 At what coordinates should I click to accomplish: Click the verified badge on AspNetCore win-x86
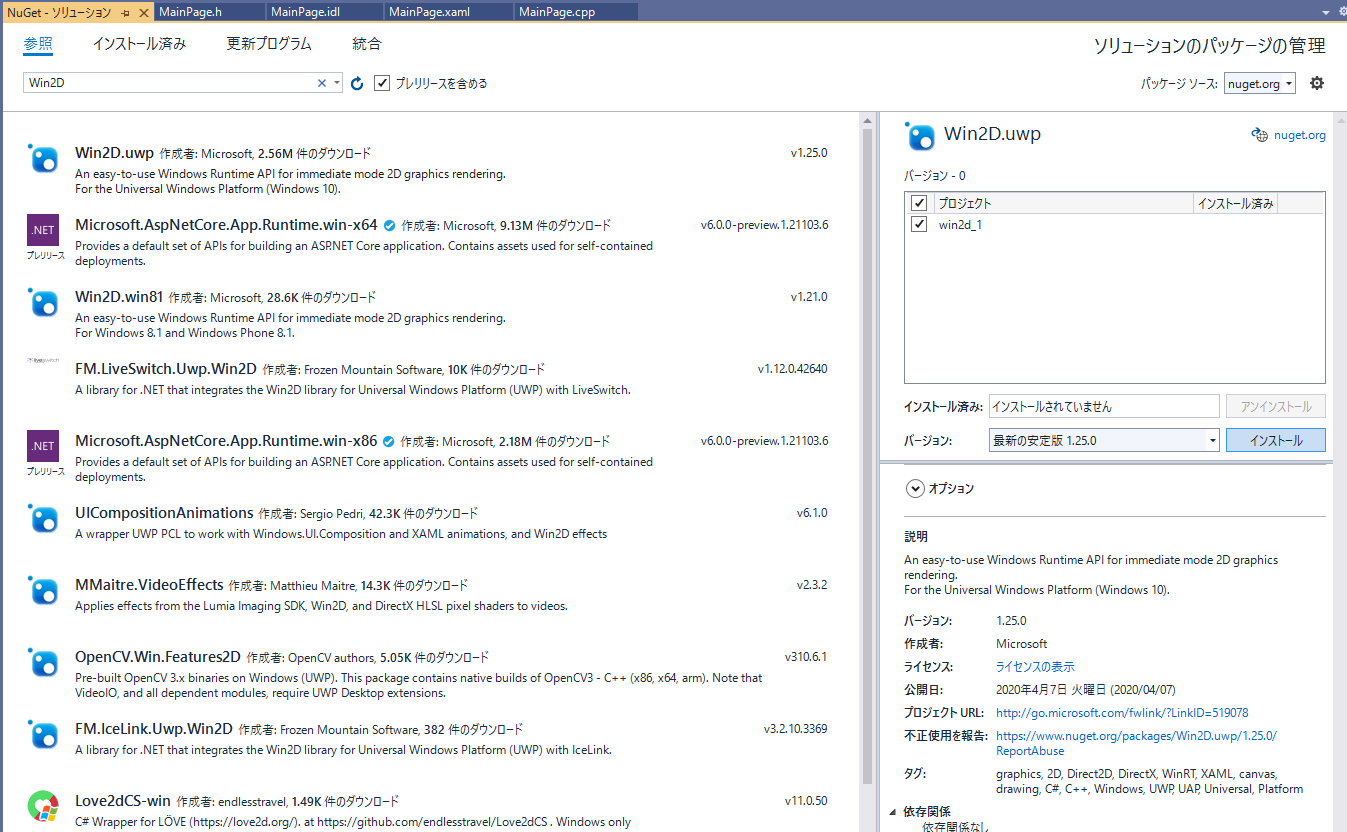(x=390, y=441)
